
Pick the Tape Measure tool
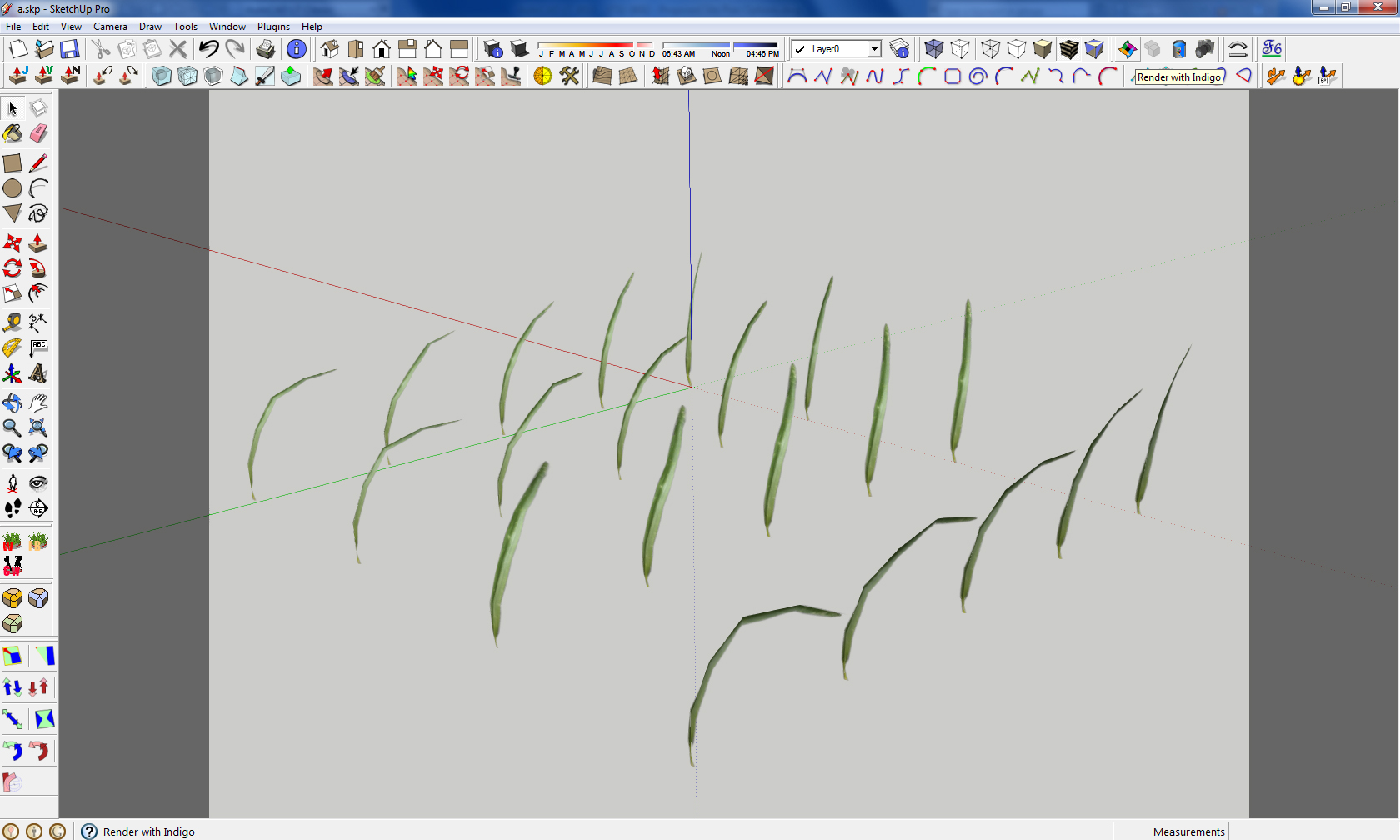pos(12,322)
